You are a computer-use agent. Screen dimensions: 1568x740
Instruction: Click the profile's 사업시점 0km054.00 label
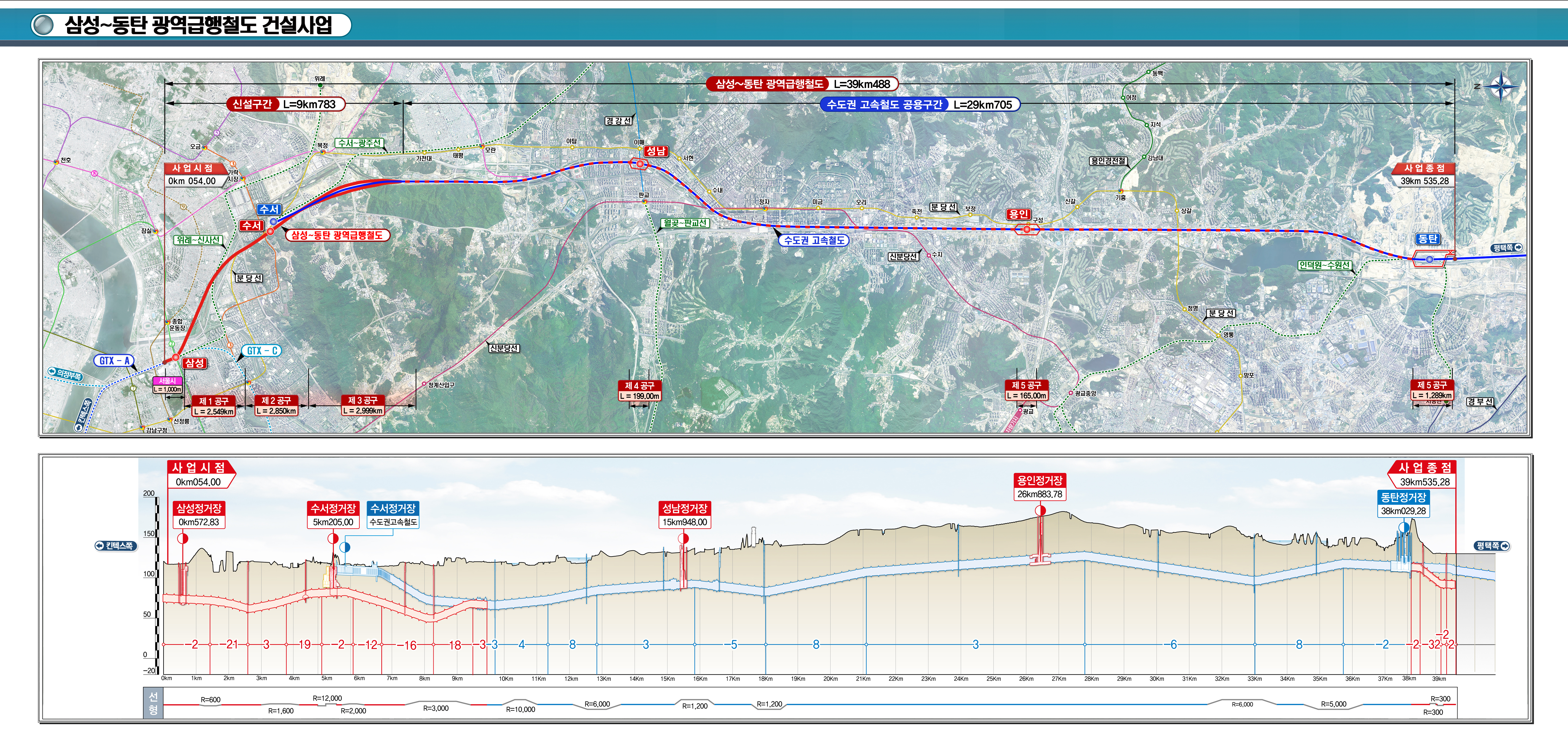(201, 475)
